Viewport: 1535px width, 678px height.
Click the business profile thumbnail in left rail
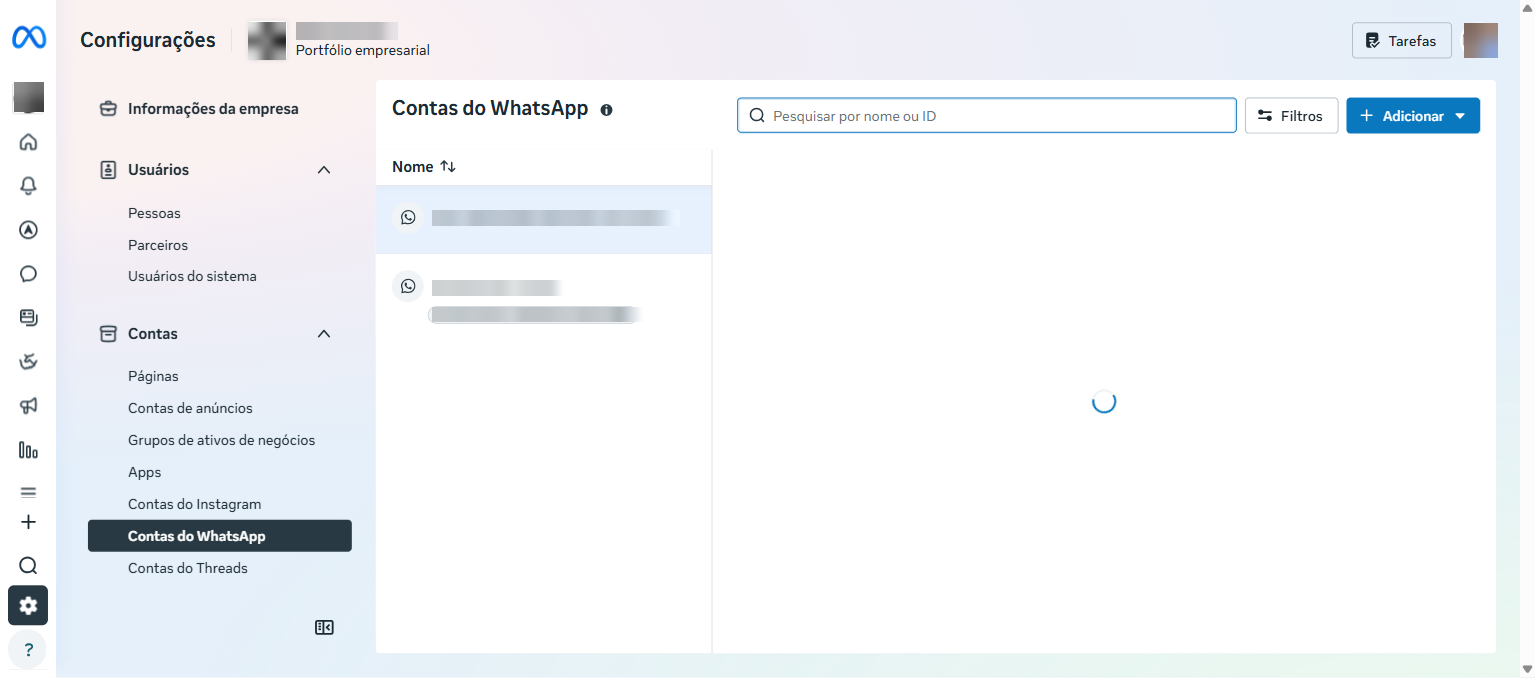28,97
